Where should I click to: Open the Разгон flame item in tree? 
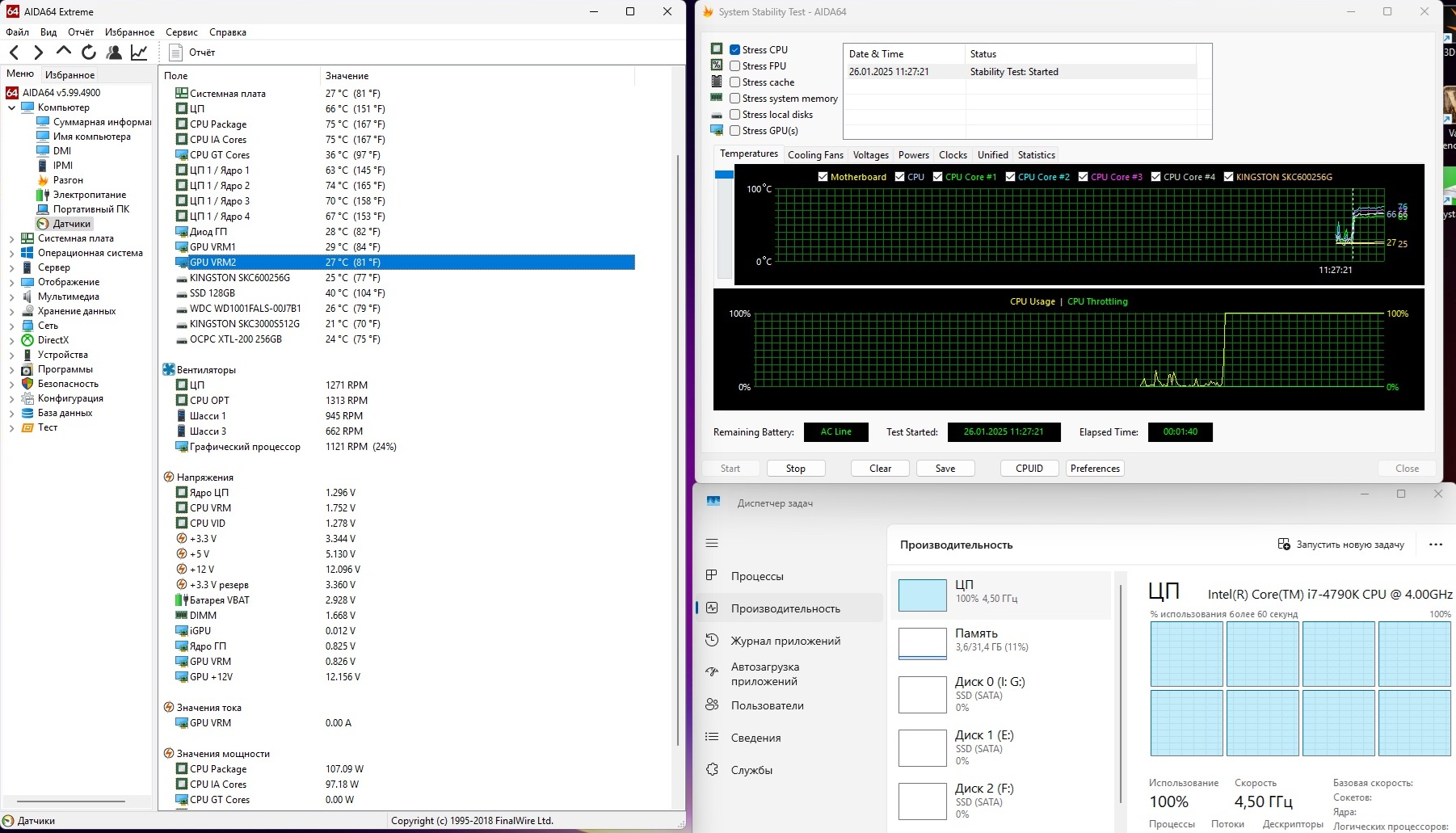tap(61, 180)
